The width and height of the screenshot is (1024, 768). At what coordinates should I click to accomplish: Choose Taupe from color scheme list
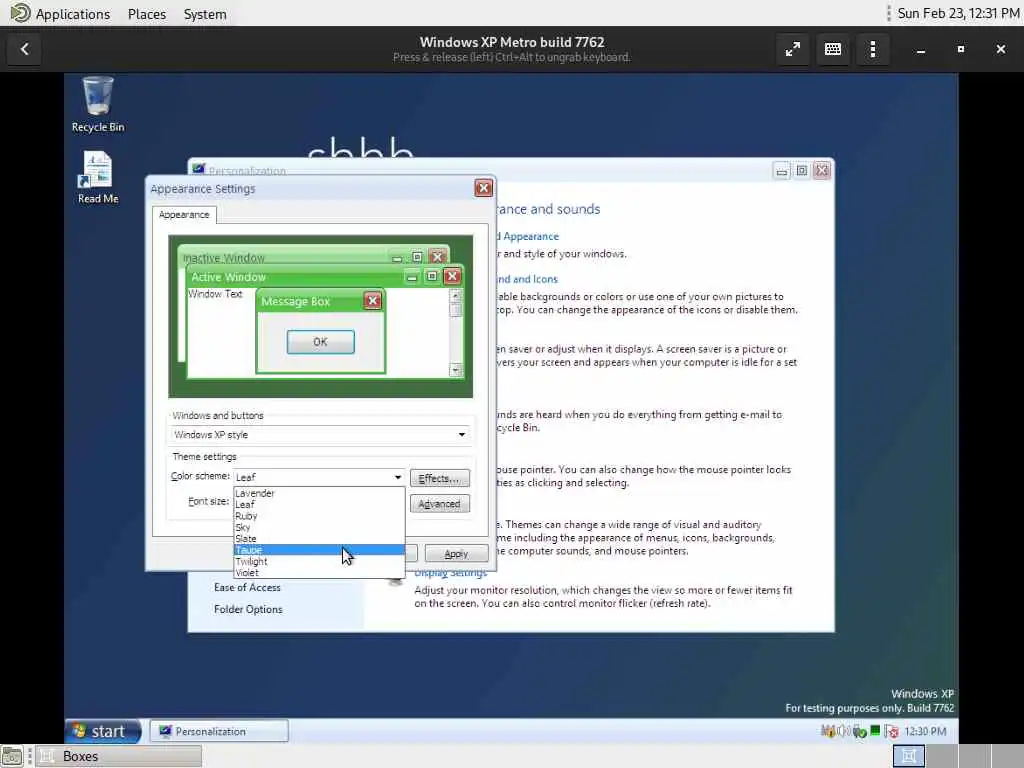pos(319,550)
